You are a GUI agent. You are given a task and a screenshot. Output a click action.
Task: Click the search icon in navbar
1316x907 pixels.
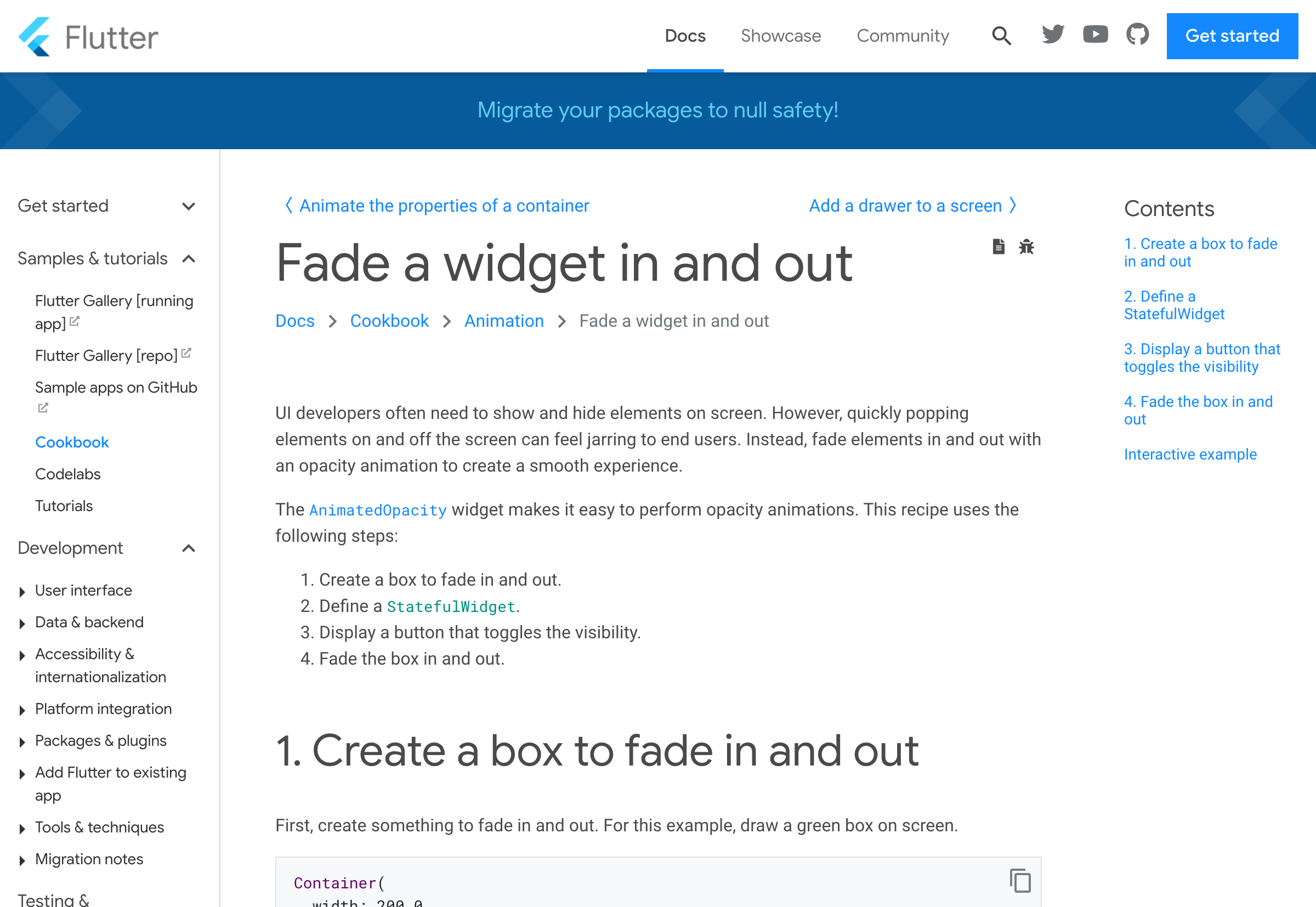pyautogui.click(x=1000, y=36)
